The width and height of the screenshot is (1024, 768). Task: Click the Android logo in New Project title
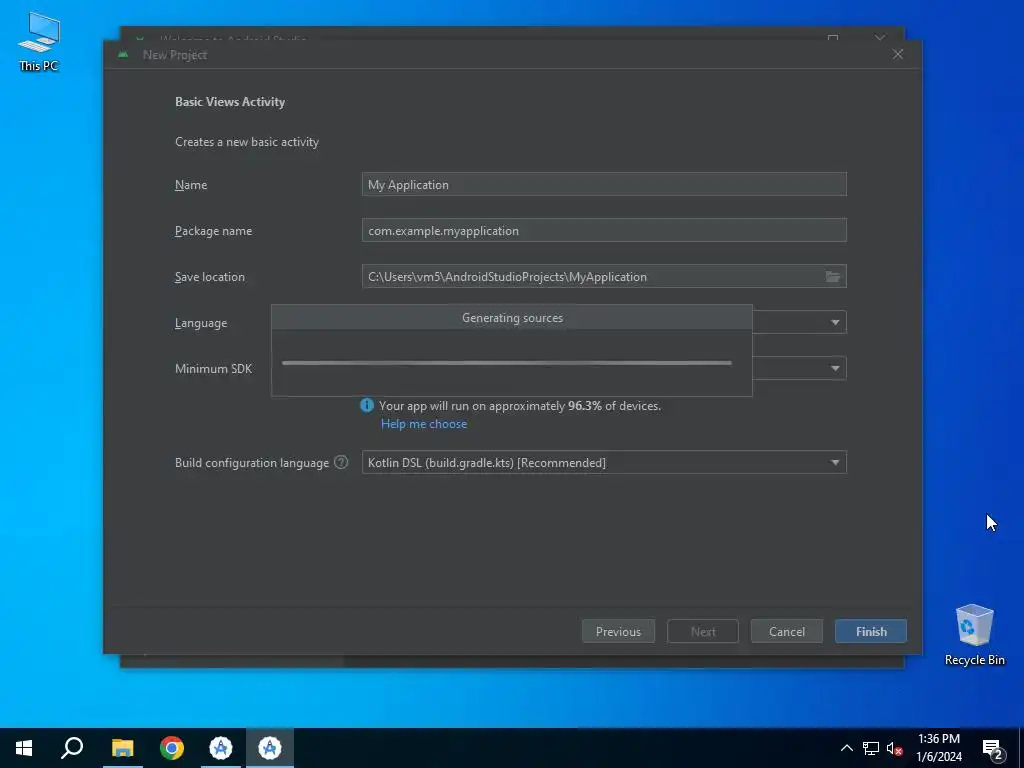123,55
